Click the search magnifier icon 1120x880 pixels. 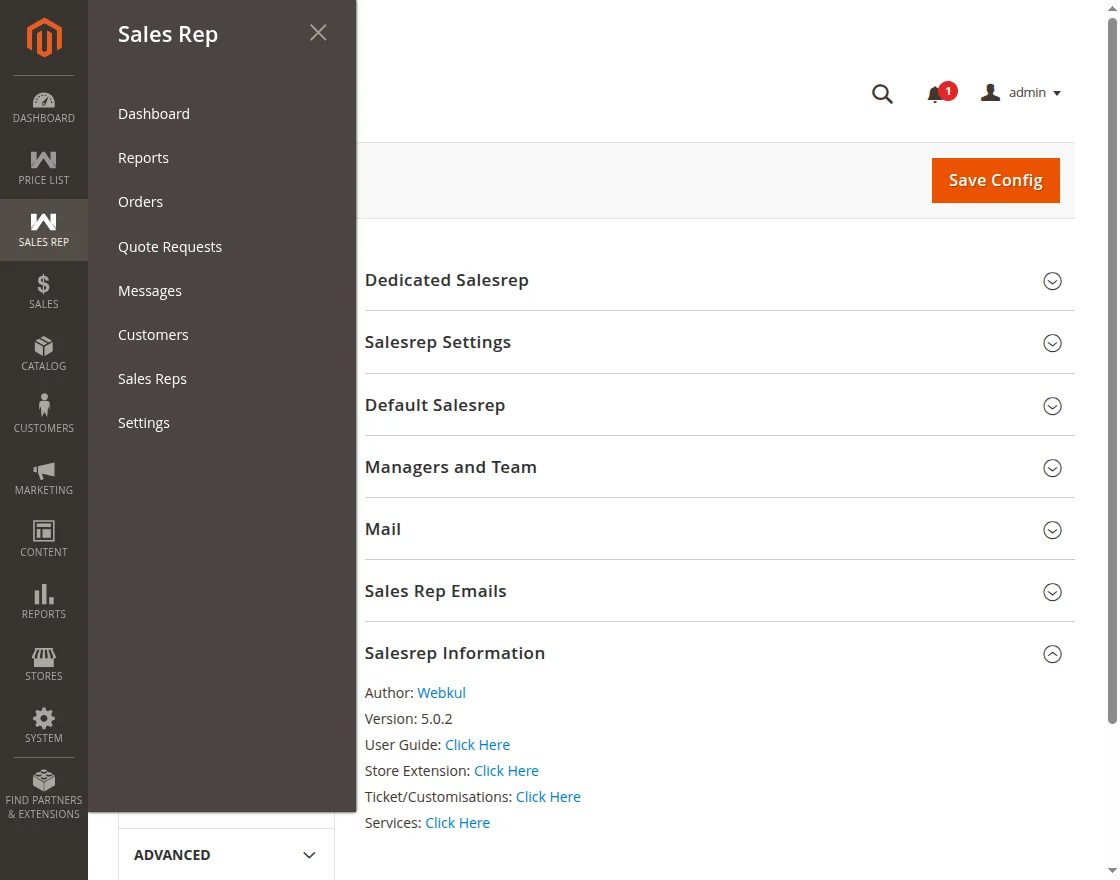[882, 94]
